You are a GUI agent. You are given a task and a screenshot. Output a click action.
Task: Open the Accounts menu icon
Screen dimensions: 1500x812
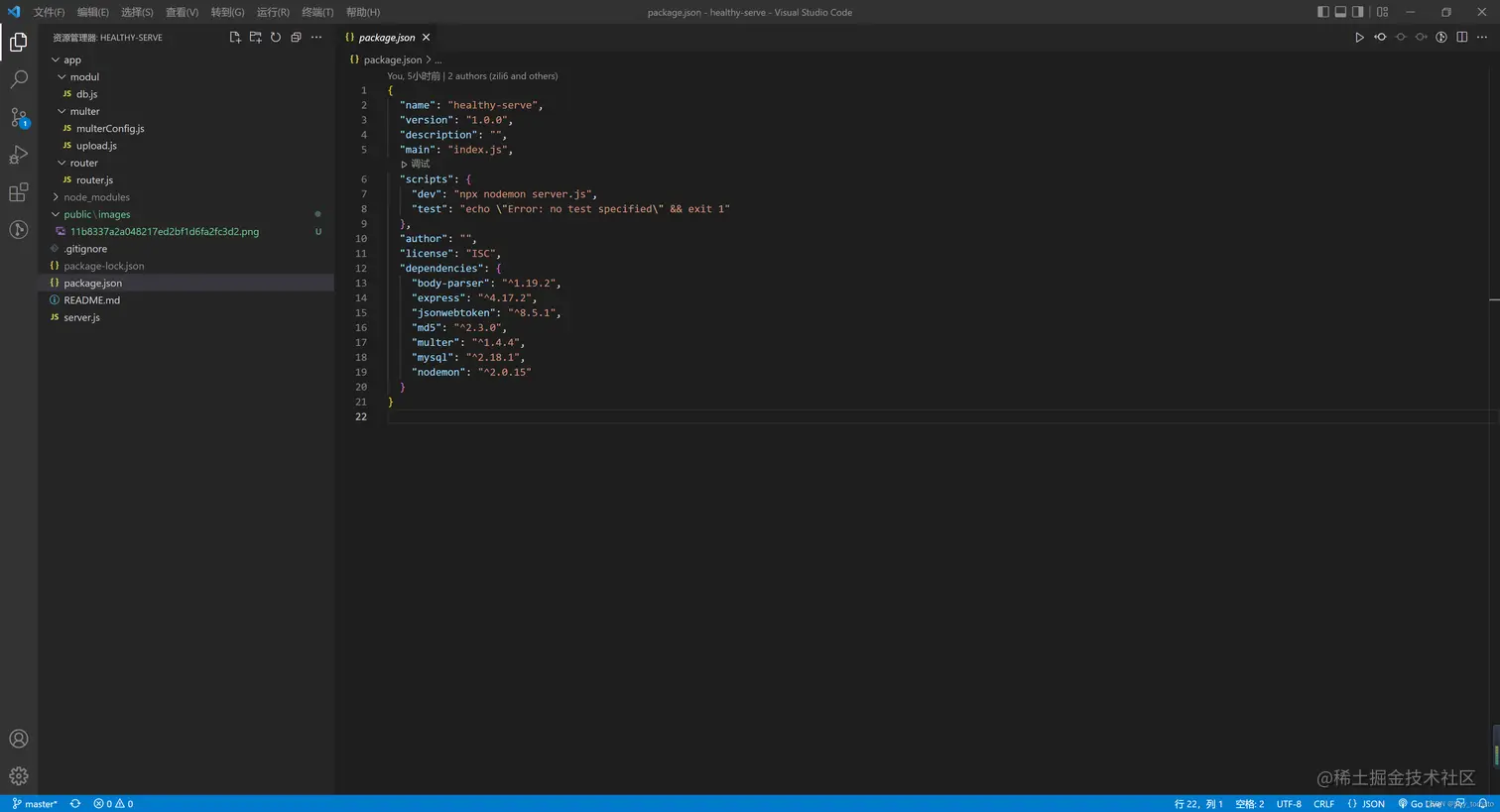click(18, 739)
